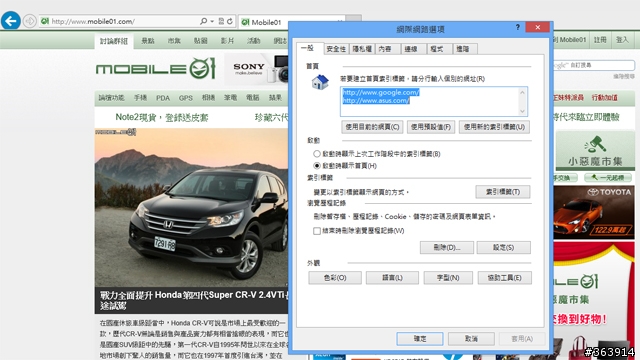Click 電腦 in the forum menu bar
The width and height of the screenshot is (640, 360).
253,98
